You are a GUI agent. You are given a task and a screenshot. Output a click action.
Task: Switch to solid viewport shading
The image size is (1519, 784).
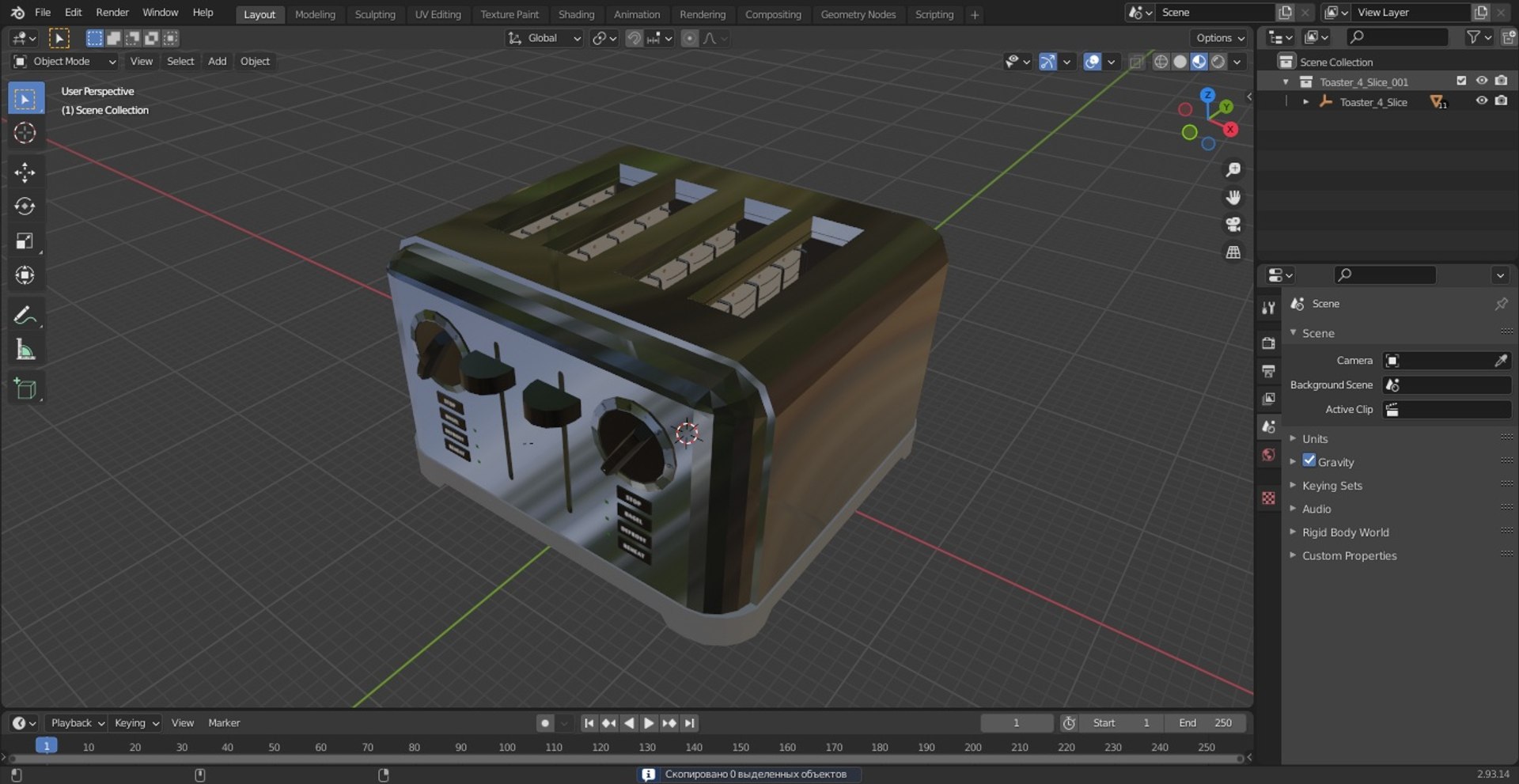coord(1180,62)
